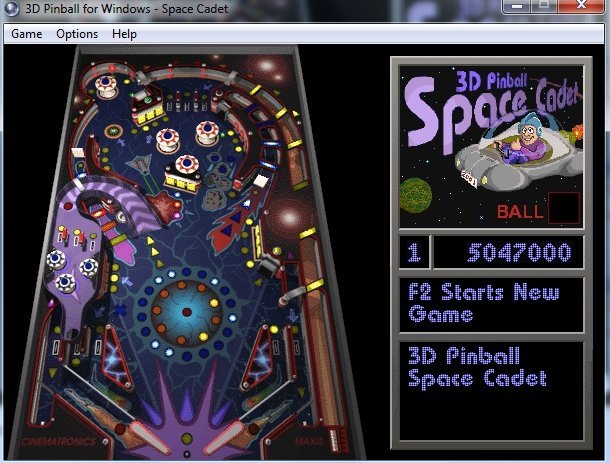
Task: Open the Help menu
Action: point(125,34)
